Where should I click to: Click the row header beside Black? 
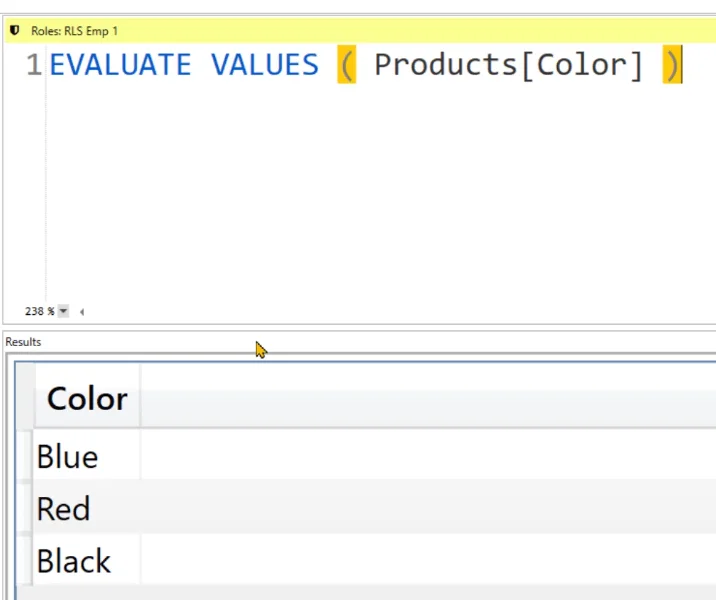point(24,560)
